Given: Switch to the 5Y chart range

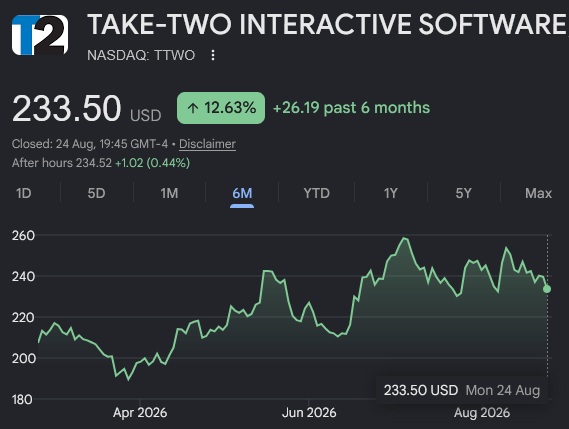Looking at the screenshot, I should (463, 193).
